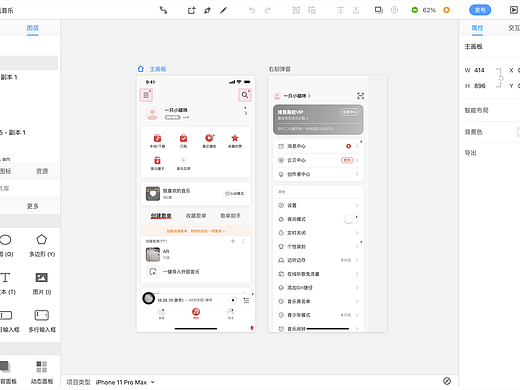Select the 主画板 artboard title label

click(158, 69)
